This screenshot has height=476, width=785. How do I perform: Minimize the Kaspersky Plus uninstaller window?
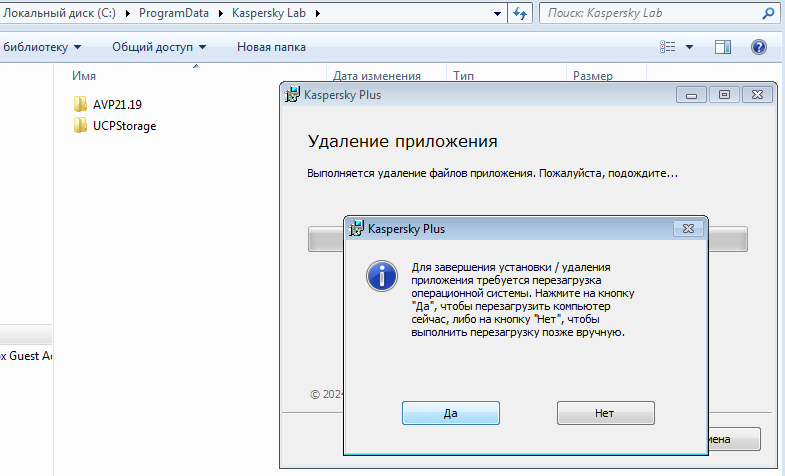pyautogui.click(x=691, y=95)
